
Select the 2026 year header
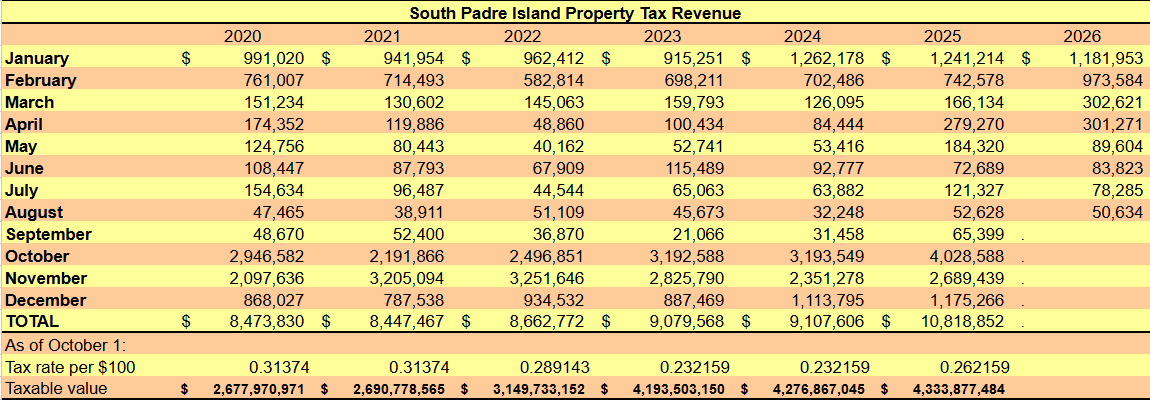[x=1083, y=36]
